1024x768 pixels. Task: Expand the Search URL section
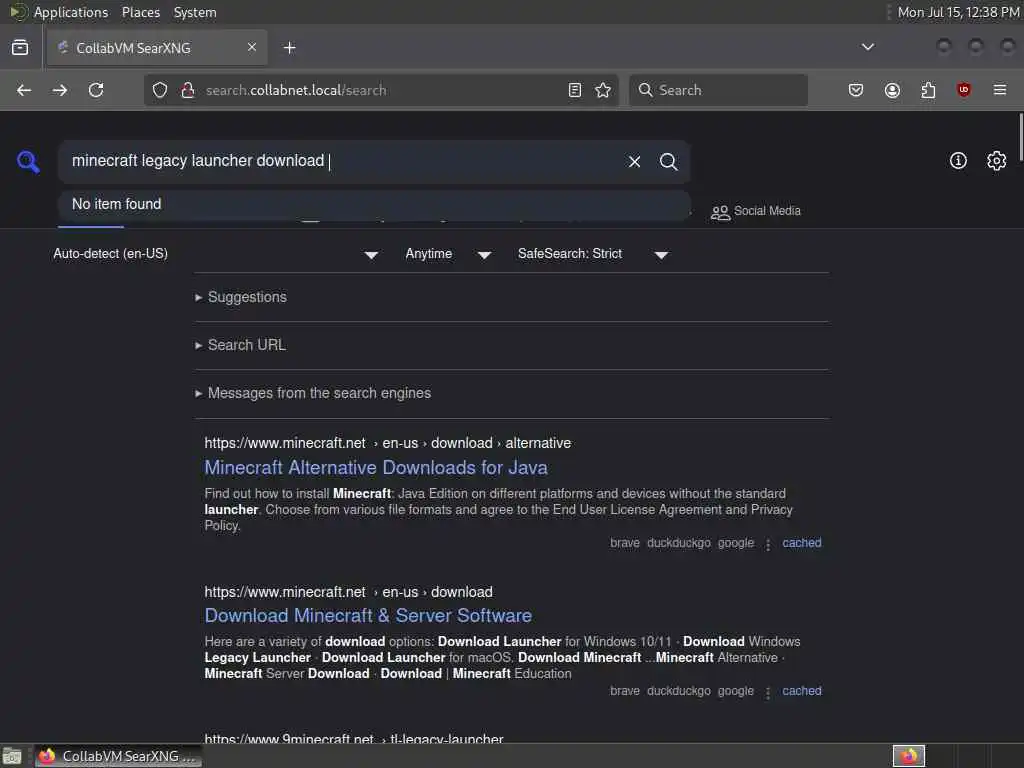point(240,345)
